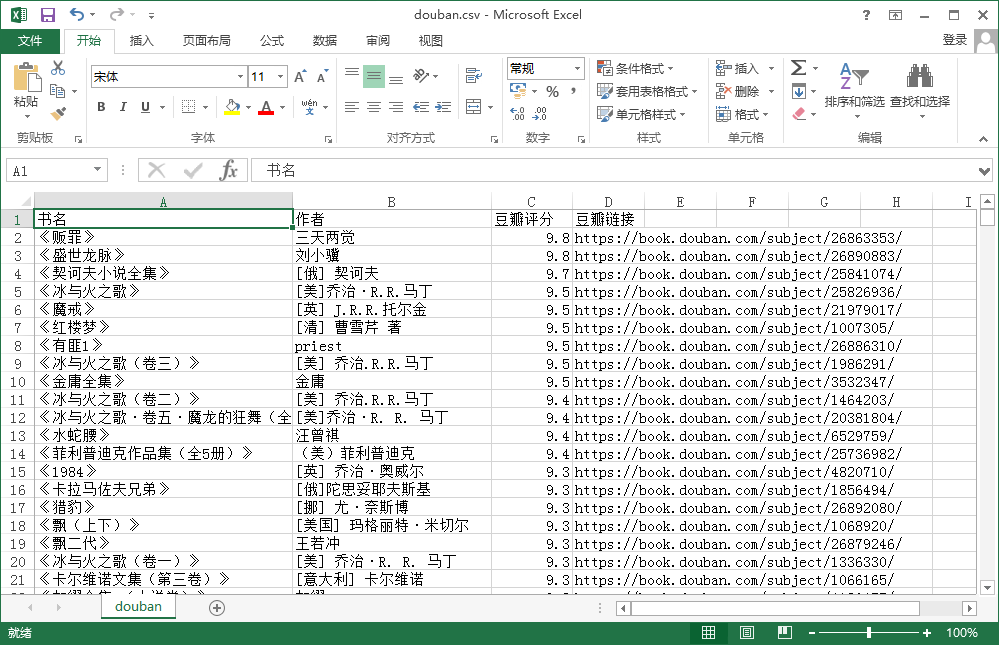Switch to the 数据 ribbon tab
The height and width of the screenshot is (645, 999).
tap(325, 41)
